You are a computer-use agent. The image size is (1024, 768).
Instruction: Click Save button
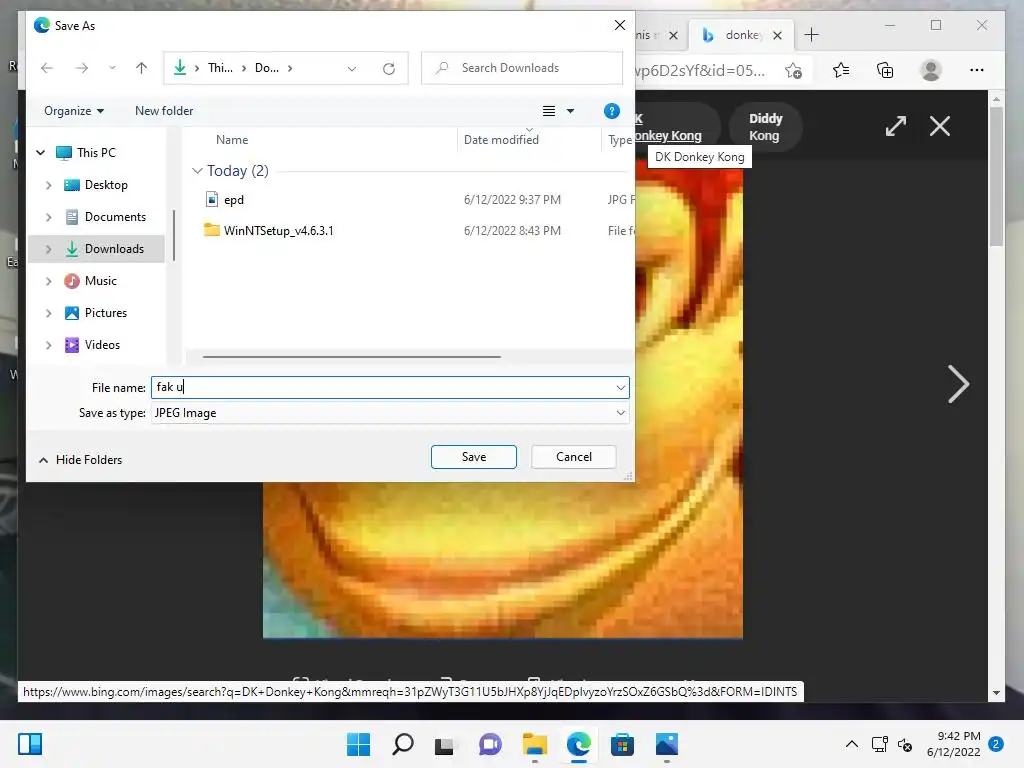click(x=473, y=457)
